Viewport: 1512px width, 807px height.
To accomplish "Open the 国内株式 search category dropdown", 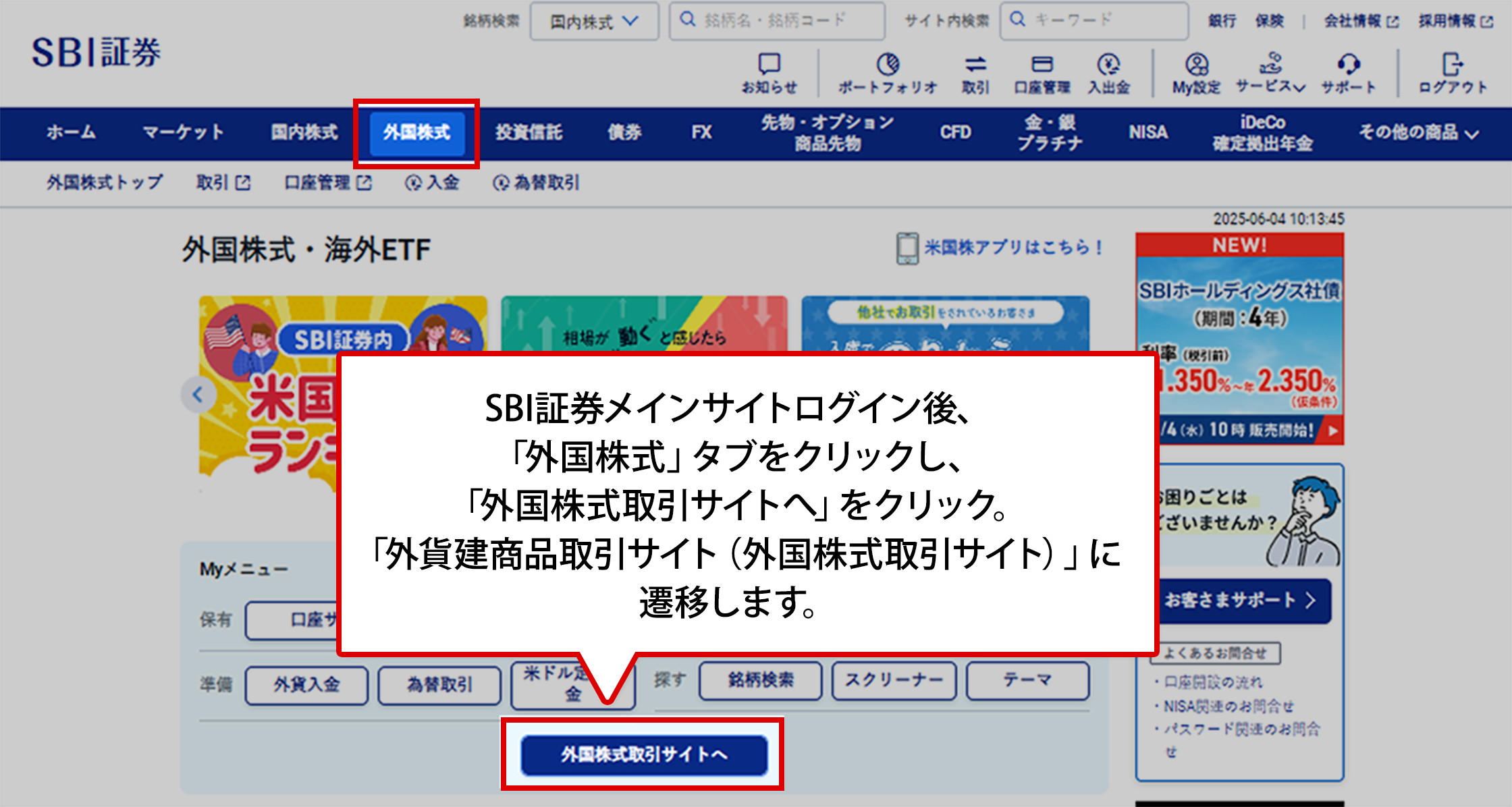I will tap(594, 21).
